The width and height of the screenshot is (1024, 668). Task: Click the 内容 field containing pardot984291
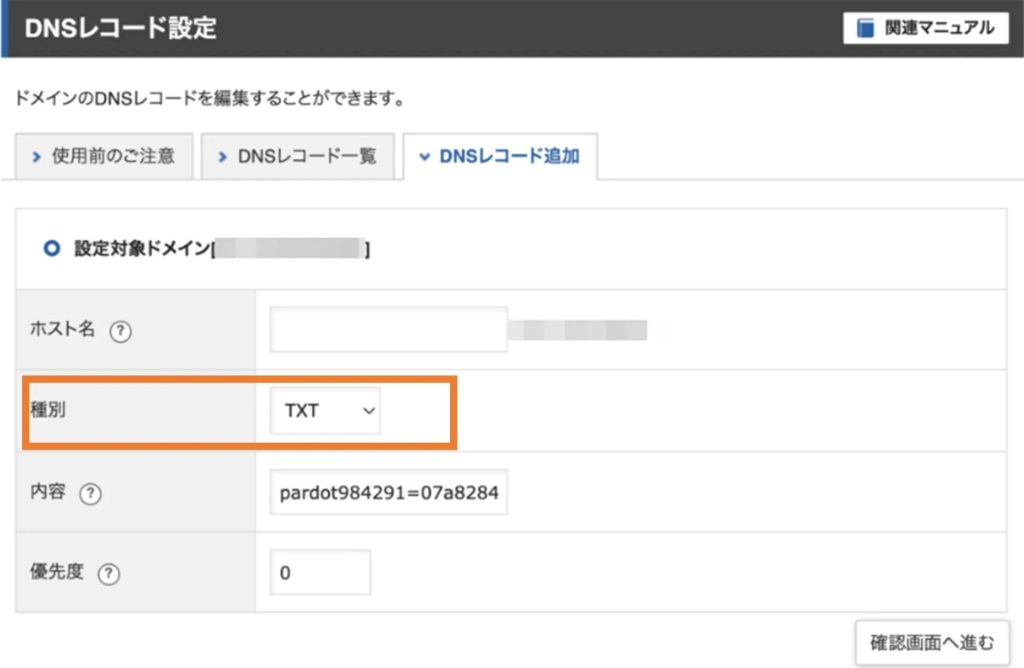[x=389, y=492]
